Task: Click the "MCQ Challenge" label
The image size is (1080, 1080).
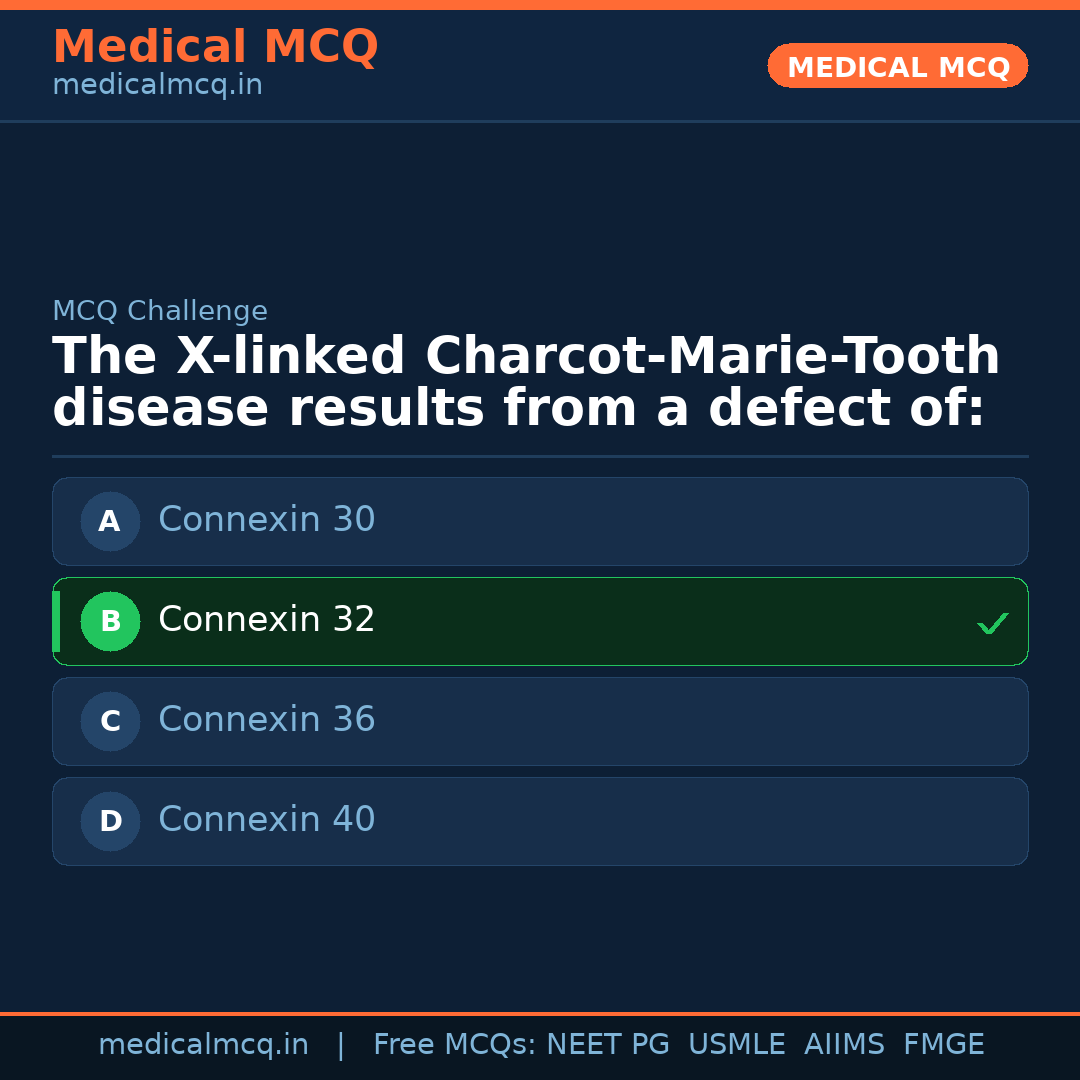Action: coord(160,311)
